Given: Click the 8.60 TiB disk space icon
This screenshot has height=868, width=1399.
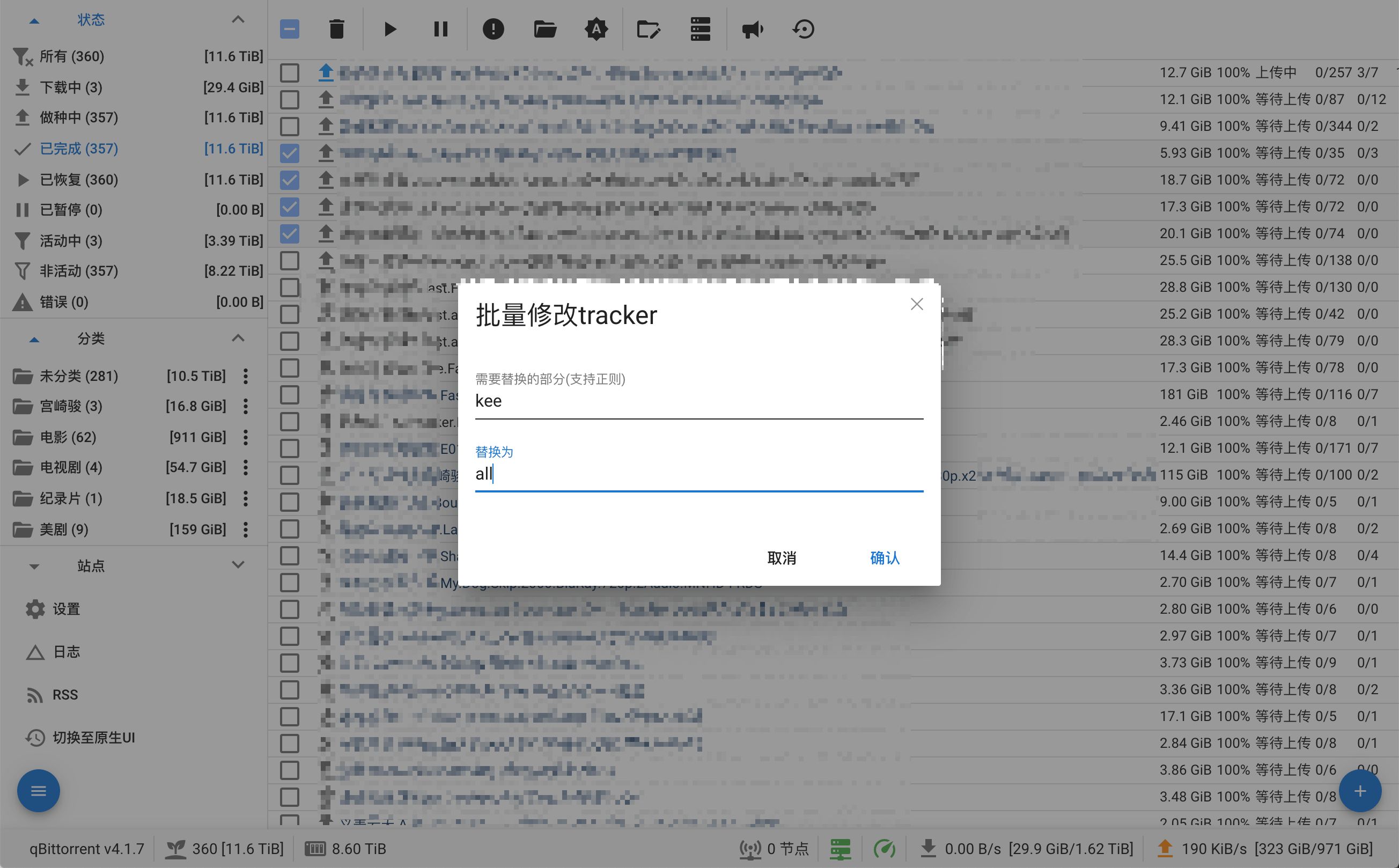Looking at the screenshot, I should tap(315, 849).
